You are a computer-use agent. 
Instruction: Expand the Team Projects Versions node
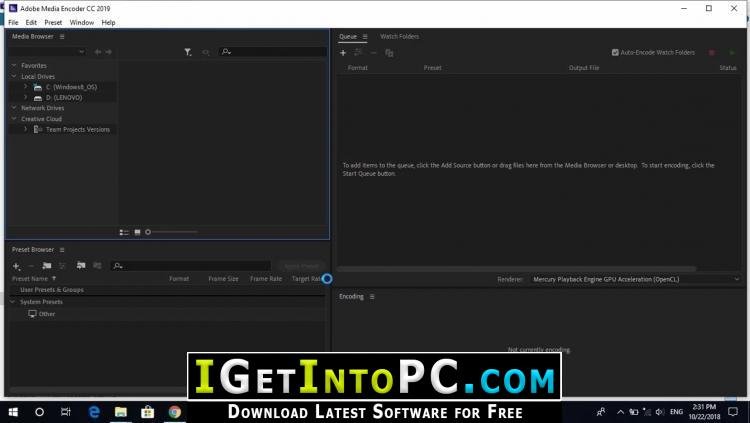coord(25,129)
